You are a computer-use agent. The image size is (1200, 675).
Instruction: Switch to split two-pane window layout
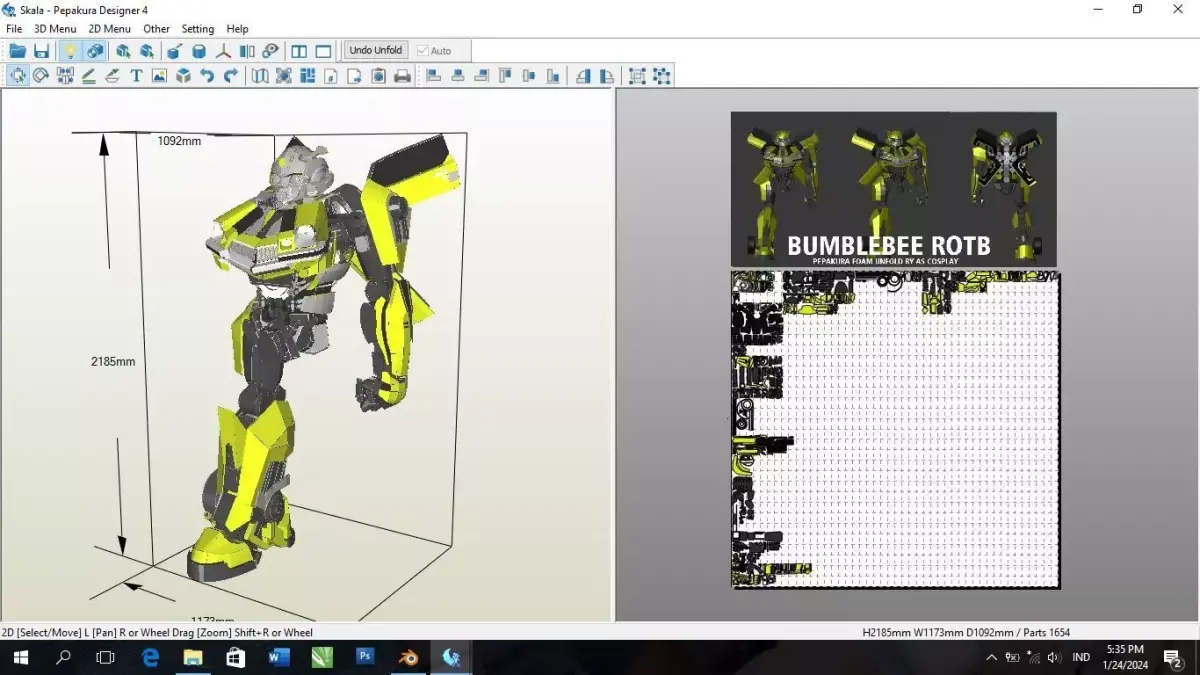299,50
